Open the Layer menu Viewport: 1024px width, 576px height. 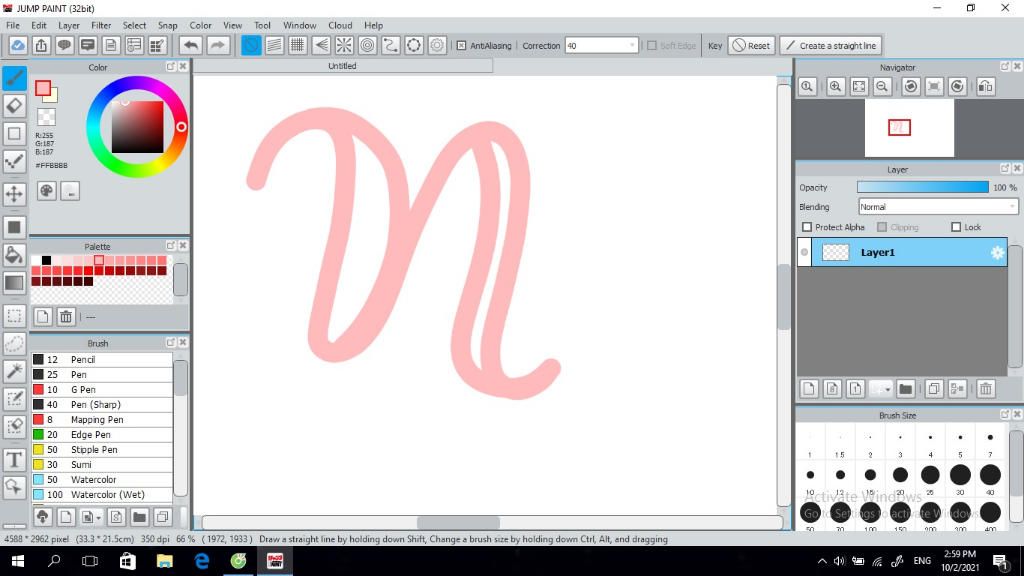click(x=69, y=25)
